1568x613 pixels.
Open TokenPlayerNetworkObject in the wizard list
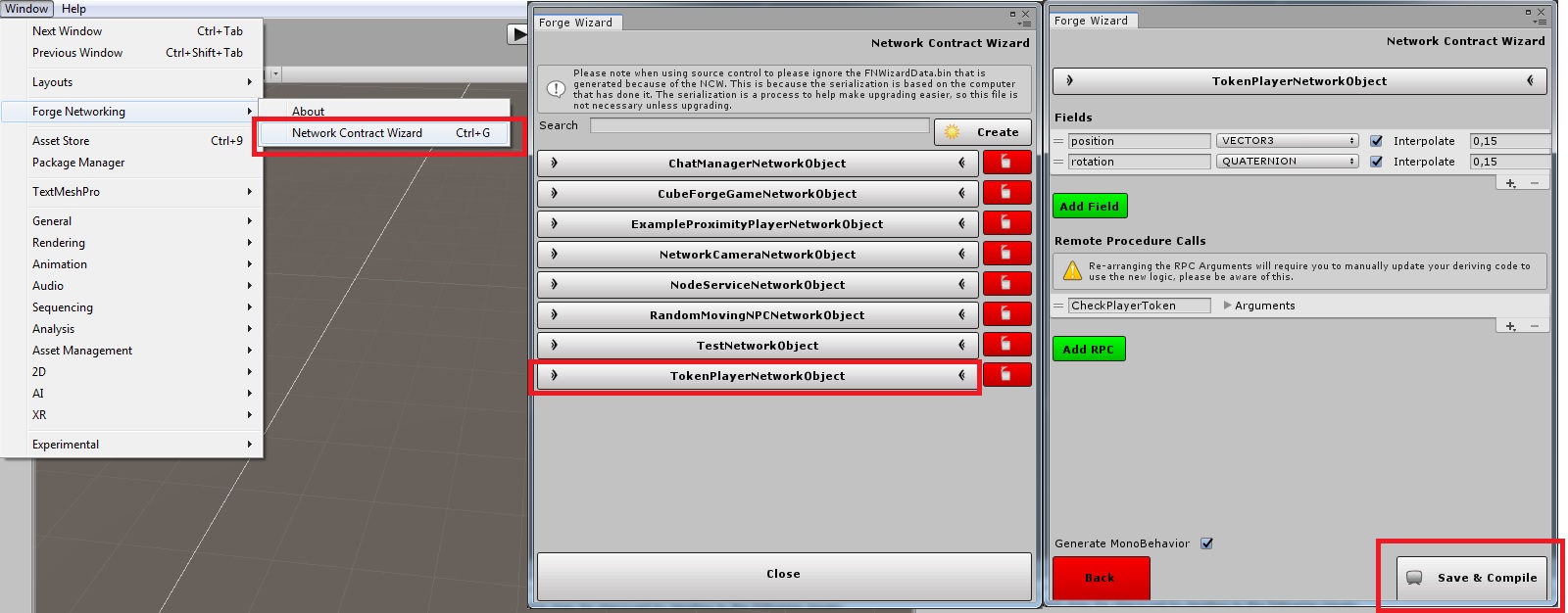coord(758,376)
